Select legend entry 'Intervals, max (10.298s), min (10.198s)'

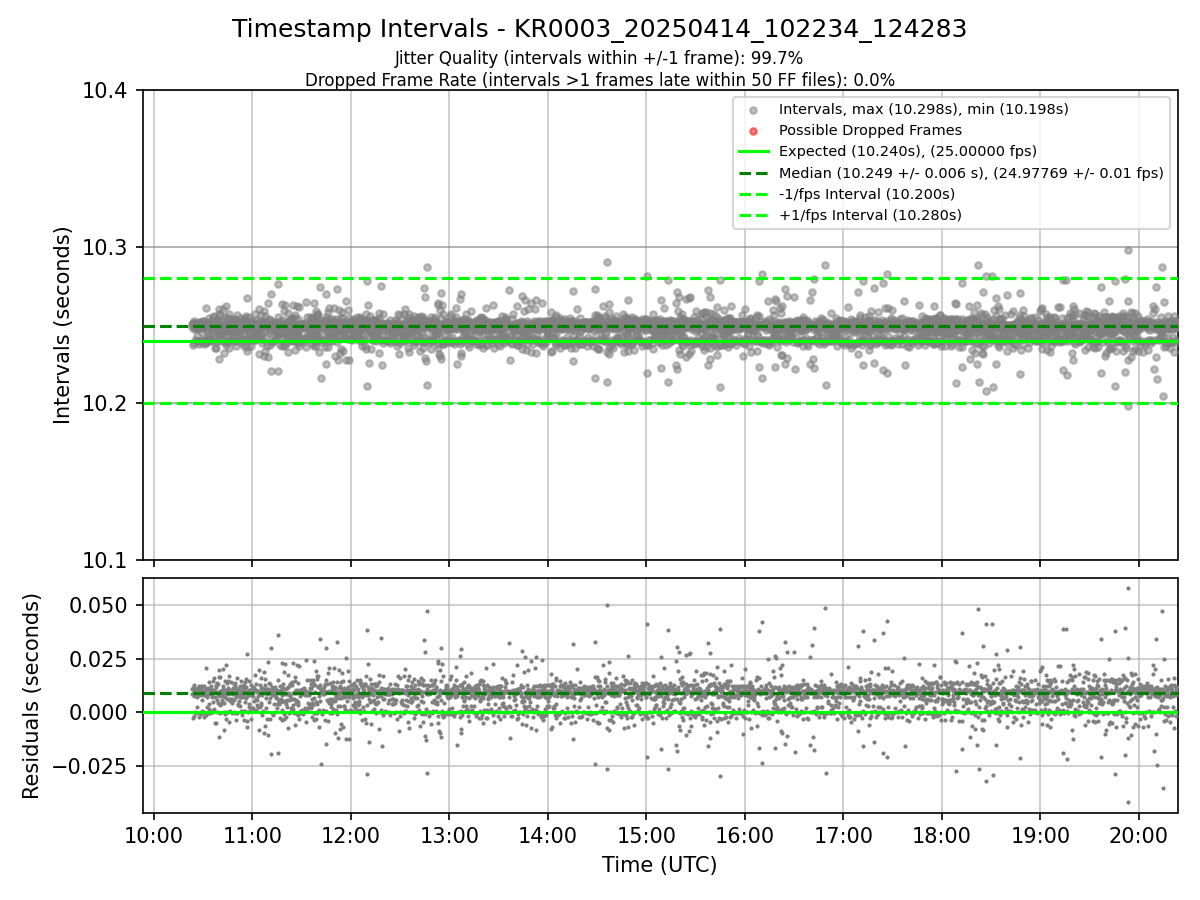[x=923, y=109]
